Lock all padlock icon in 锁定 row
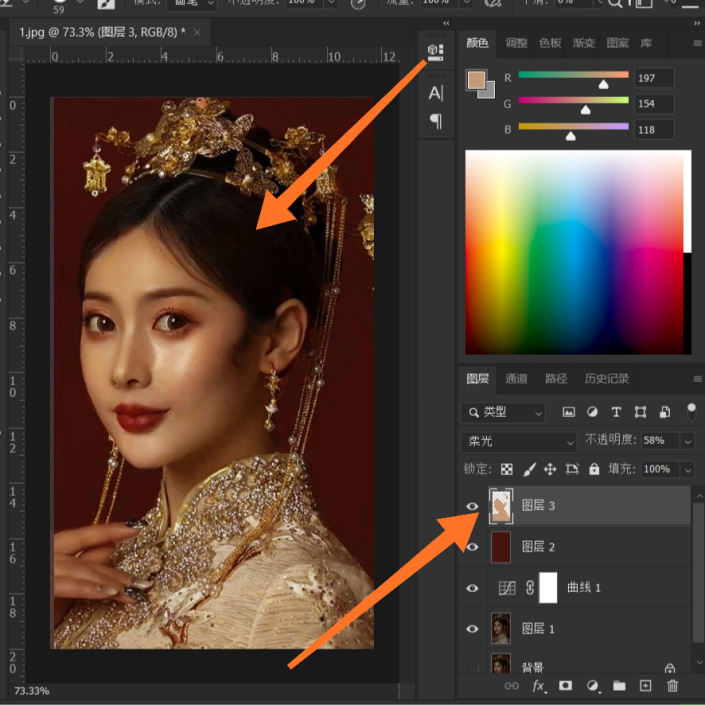Screen dimensions: 705x705 594,469
